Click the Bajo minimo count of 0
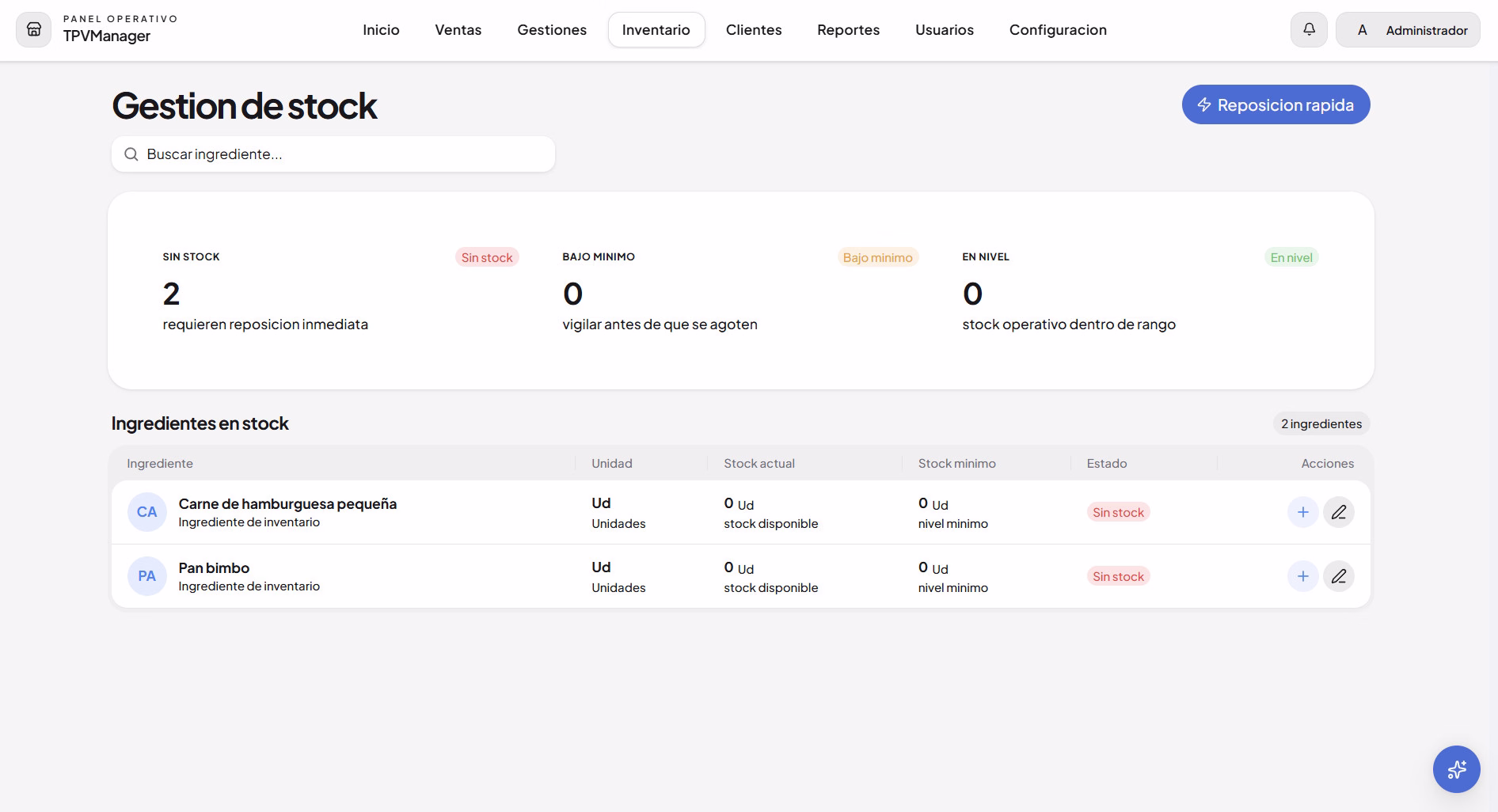This screenshot has width=1498, height=812. [572, 294]
